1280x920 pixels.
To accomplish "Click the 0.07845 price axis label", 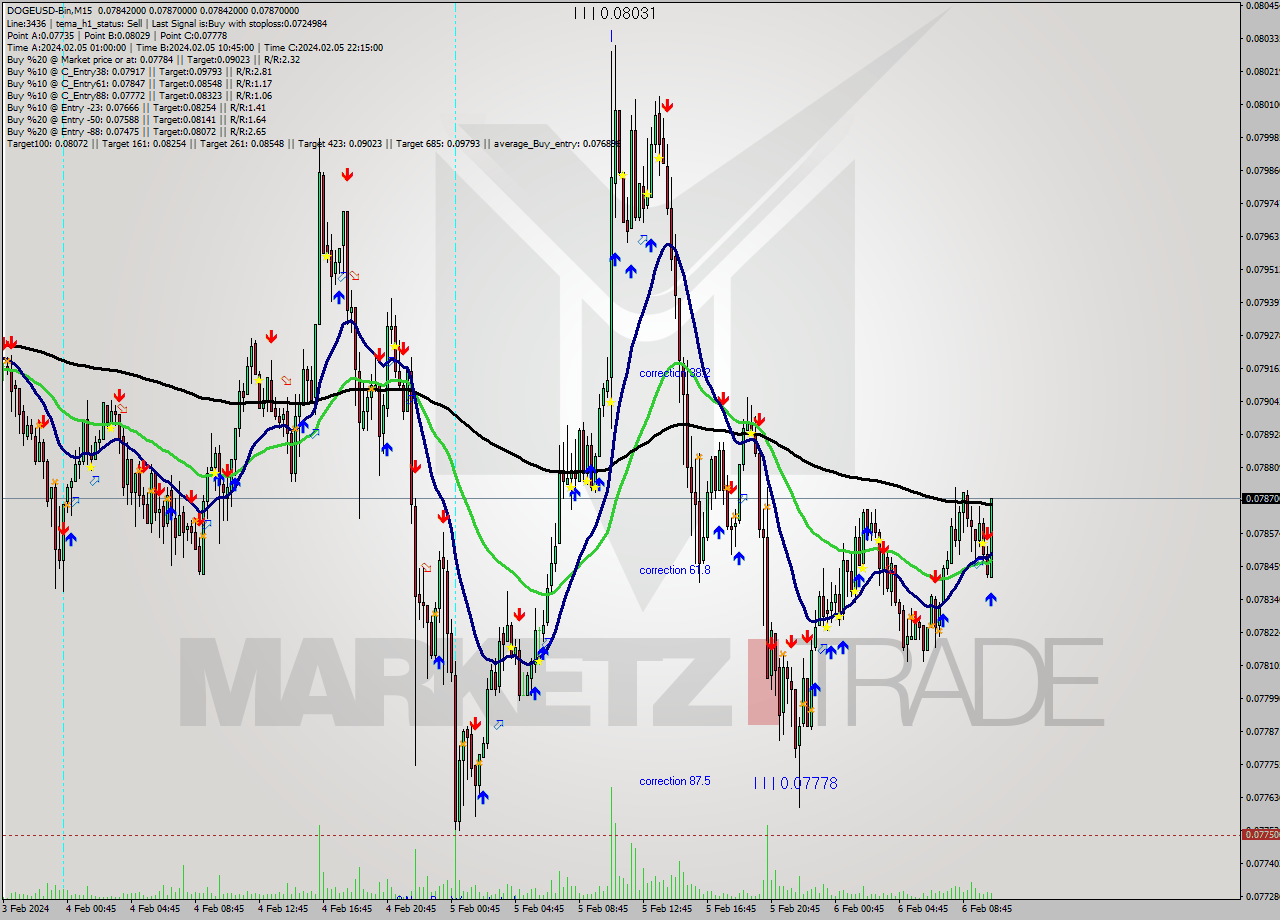I will pyautogui.click(x=1261, y=566).
